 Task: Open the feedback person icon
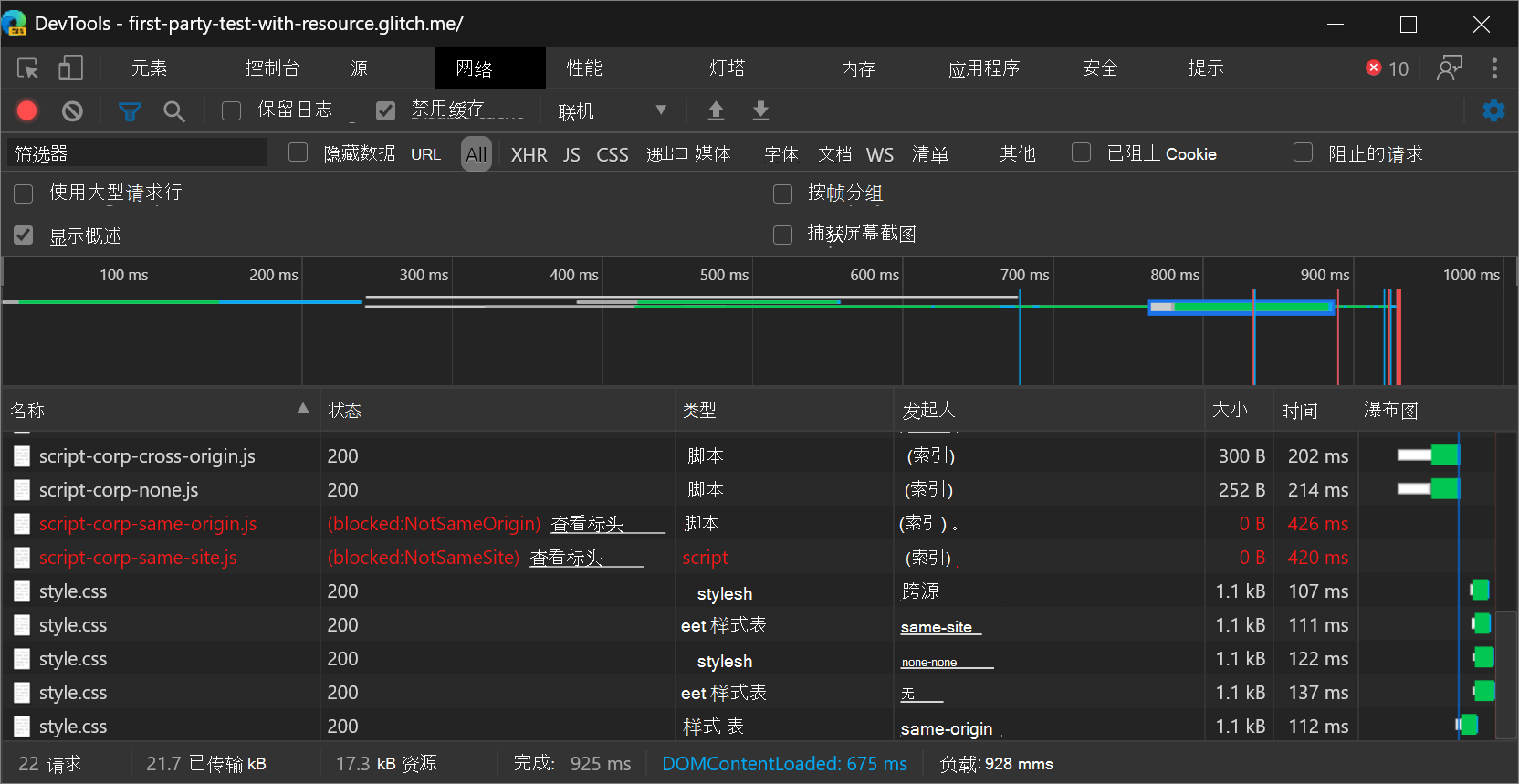[x=1449, y=68]
